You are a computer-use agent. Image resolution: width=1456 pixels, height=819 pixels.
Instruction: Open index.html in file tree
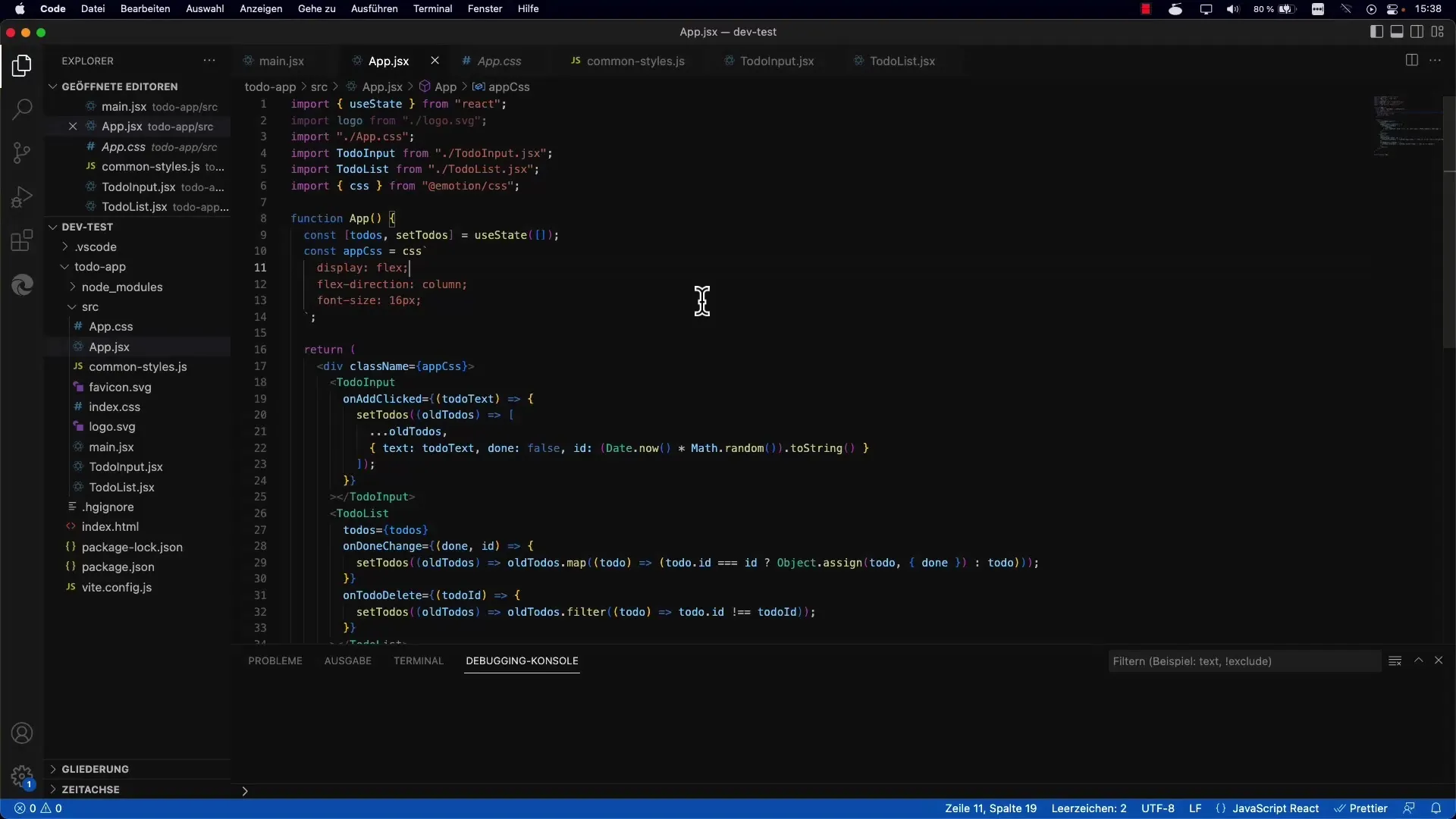tap(110, 527)
